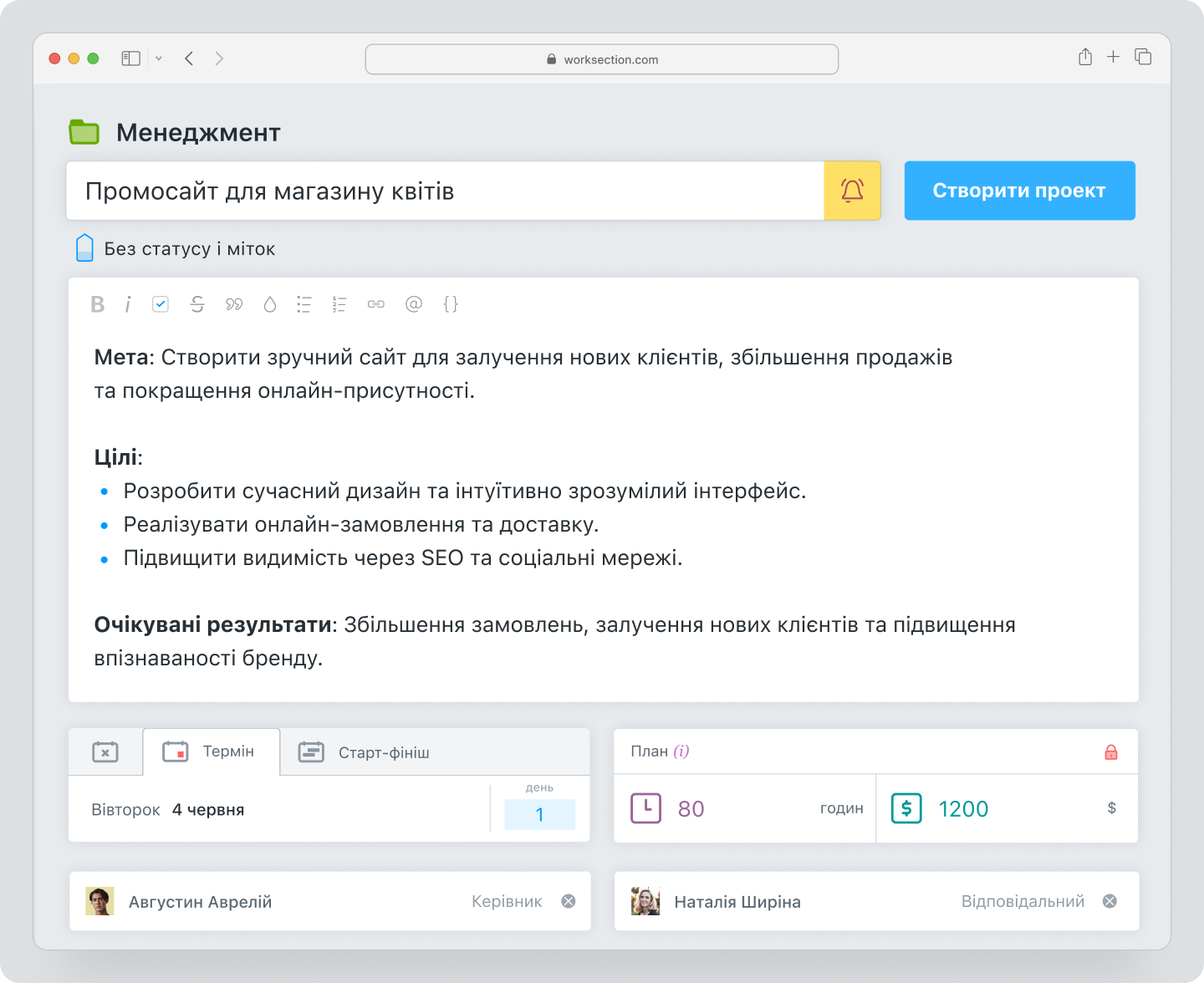The height and width of the screenshot is (983, 1204).
Task: Insert a bulleted list
Action: coord(304,304)
